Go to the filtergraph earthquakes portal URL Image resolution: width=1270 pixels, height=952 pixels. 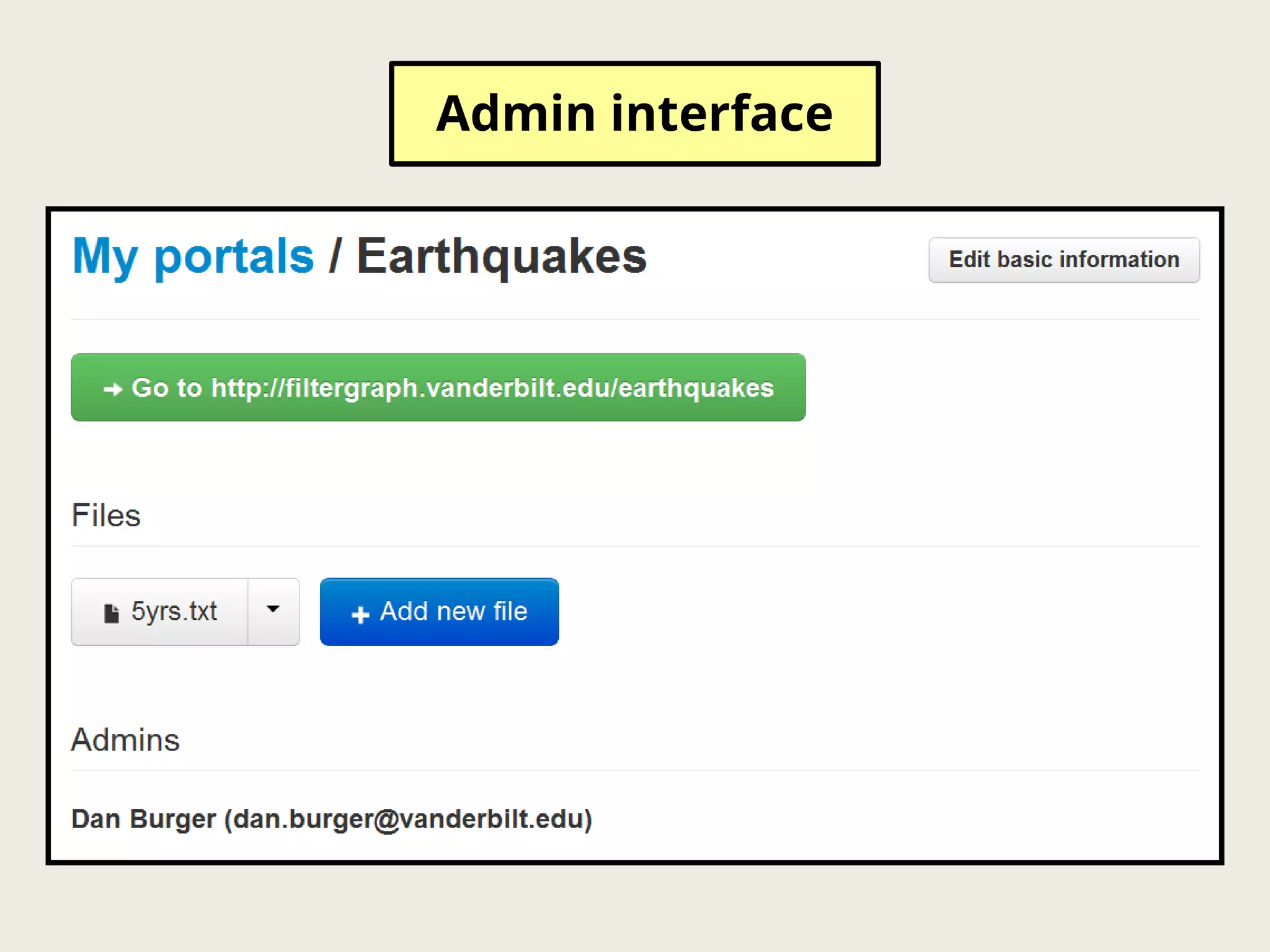(x=438, y=387)
